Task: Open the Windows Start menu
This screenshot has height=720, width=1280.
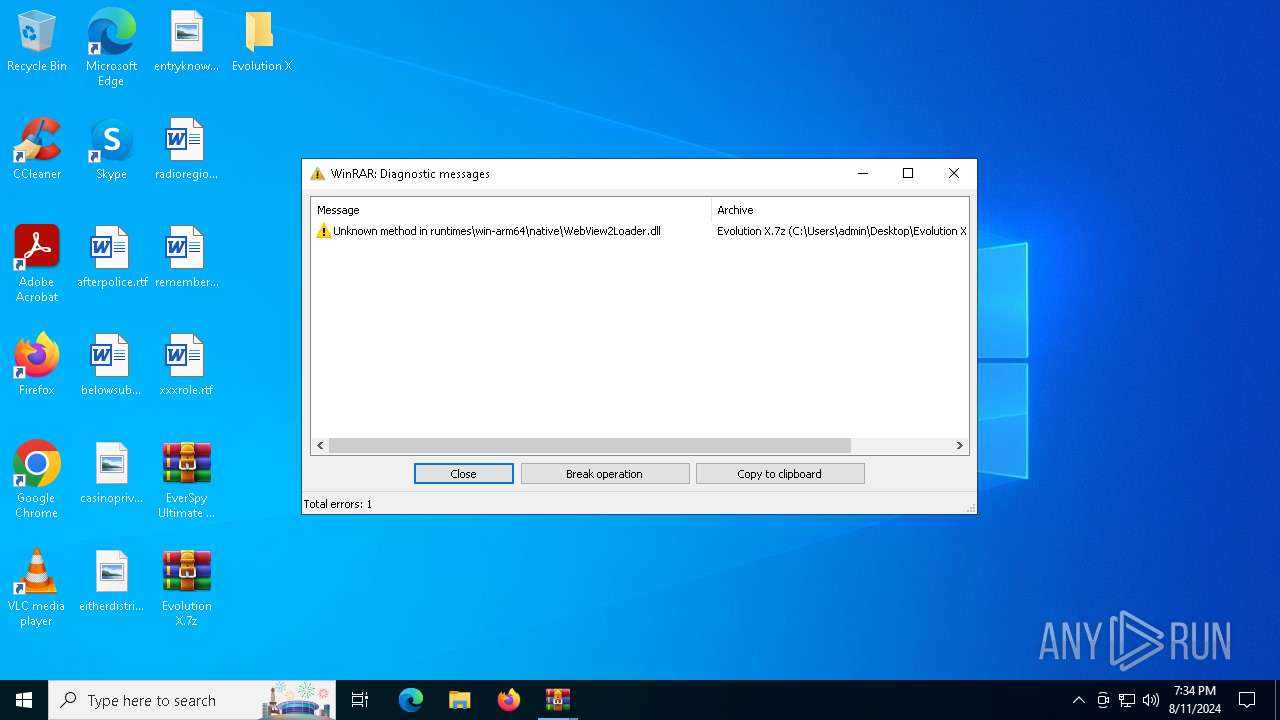Action: [x=24, y=700]
